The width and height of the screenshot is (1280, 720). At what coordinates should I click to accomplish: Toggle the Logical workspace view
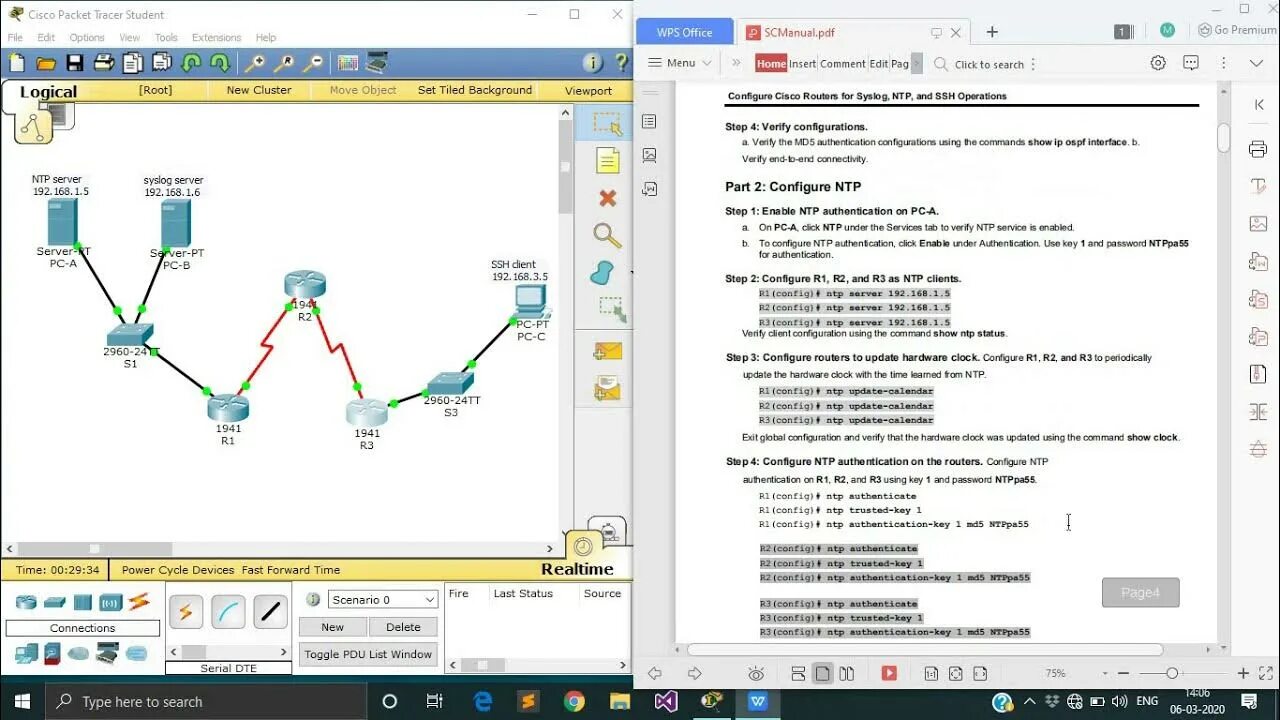(x=48, y=92)
